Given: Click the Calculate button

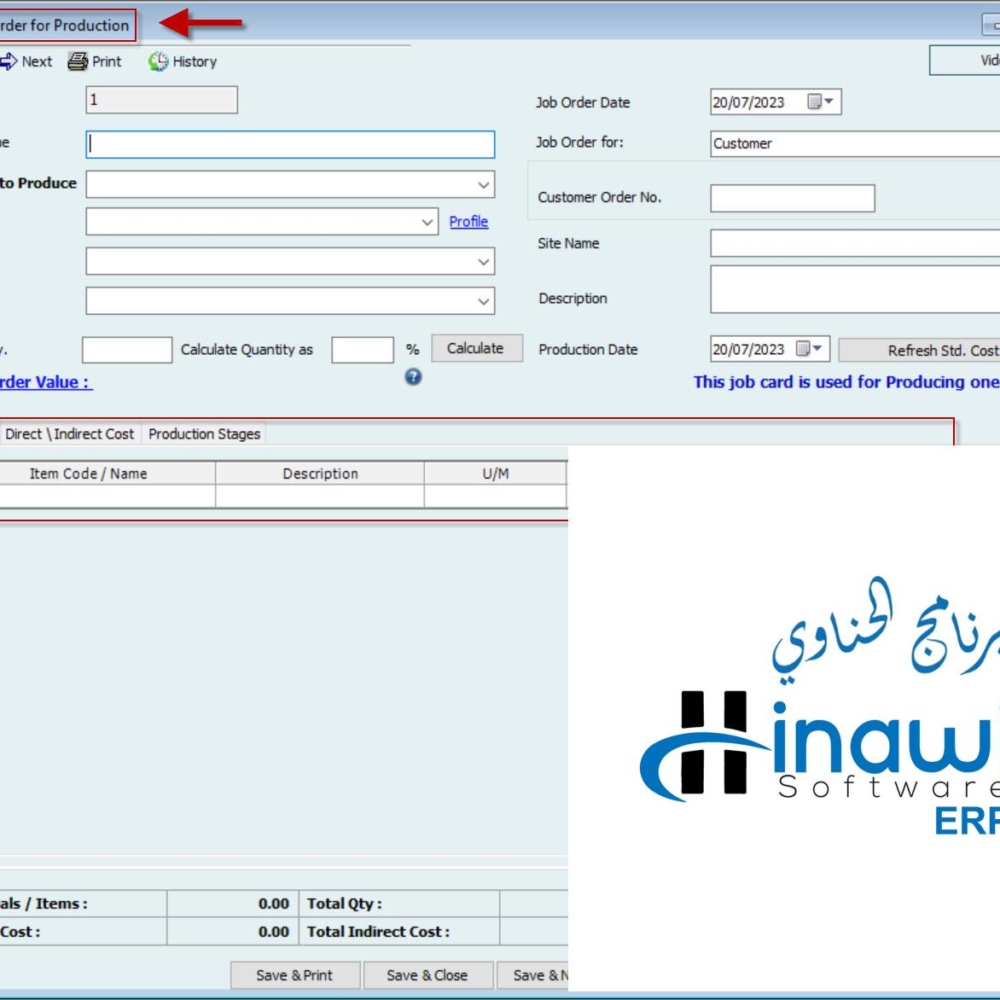Looking at the screenshot, I should (x=477, y=348).
